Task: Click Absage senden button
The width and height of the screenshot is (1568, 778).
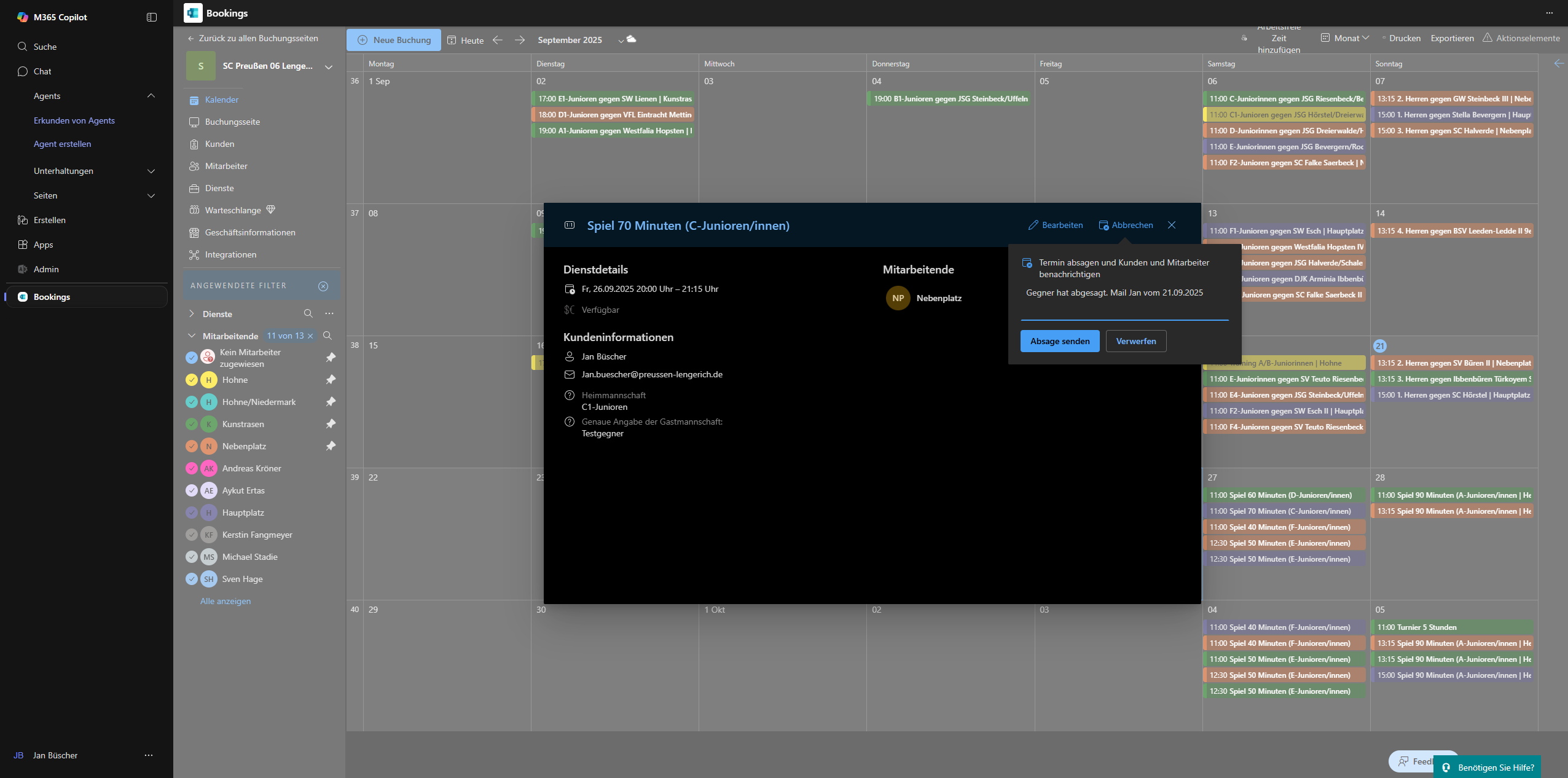Action: (x=1060, y=341)
